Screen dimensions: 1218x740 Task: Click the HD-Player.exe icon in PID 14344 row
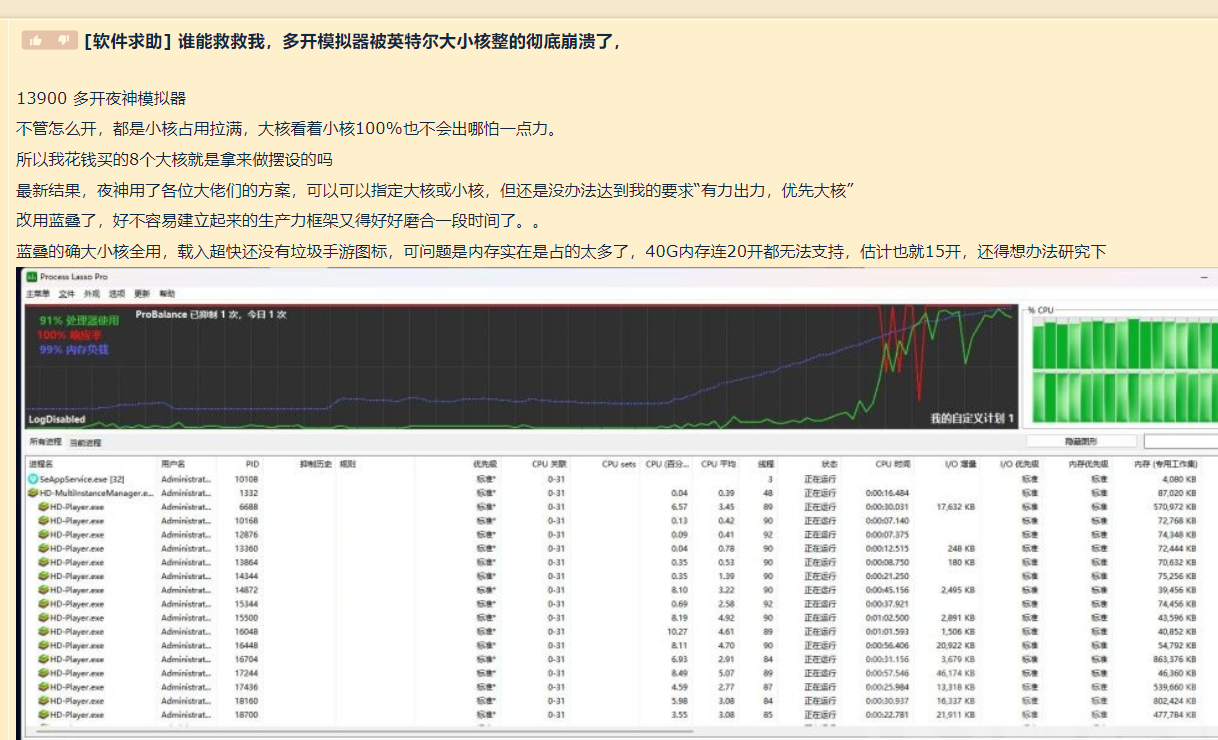[x=44, y=577]
